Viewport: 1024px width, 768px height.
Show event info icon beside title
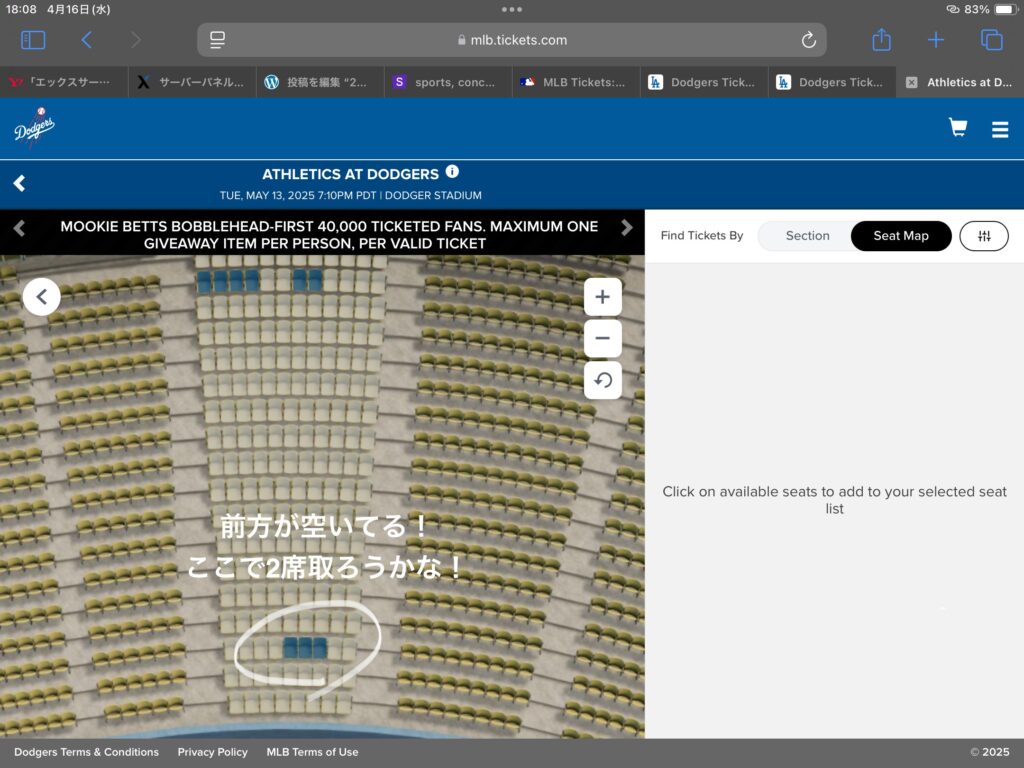[x=452, y=172]
